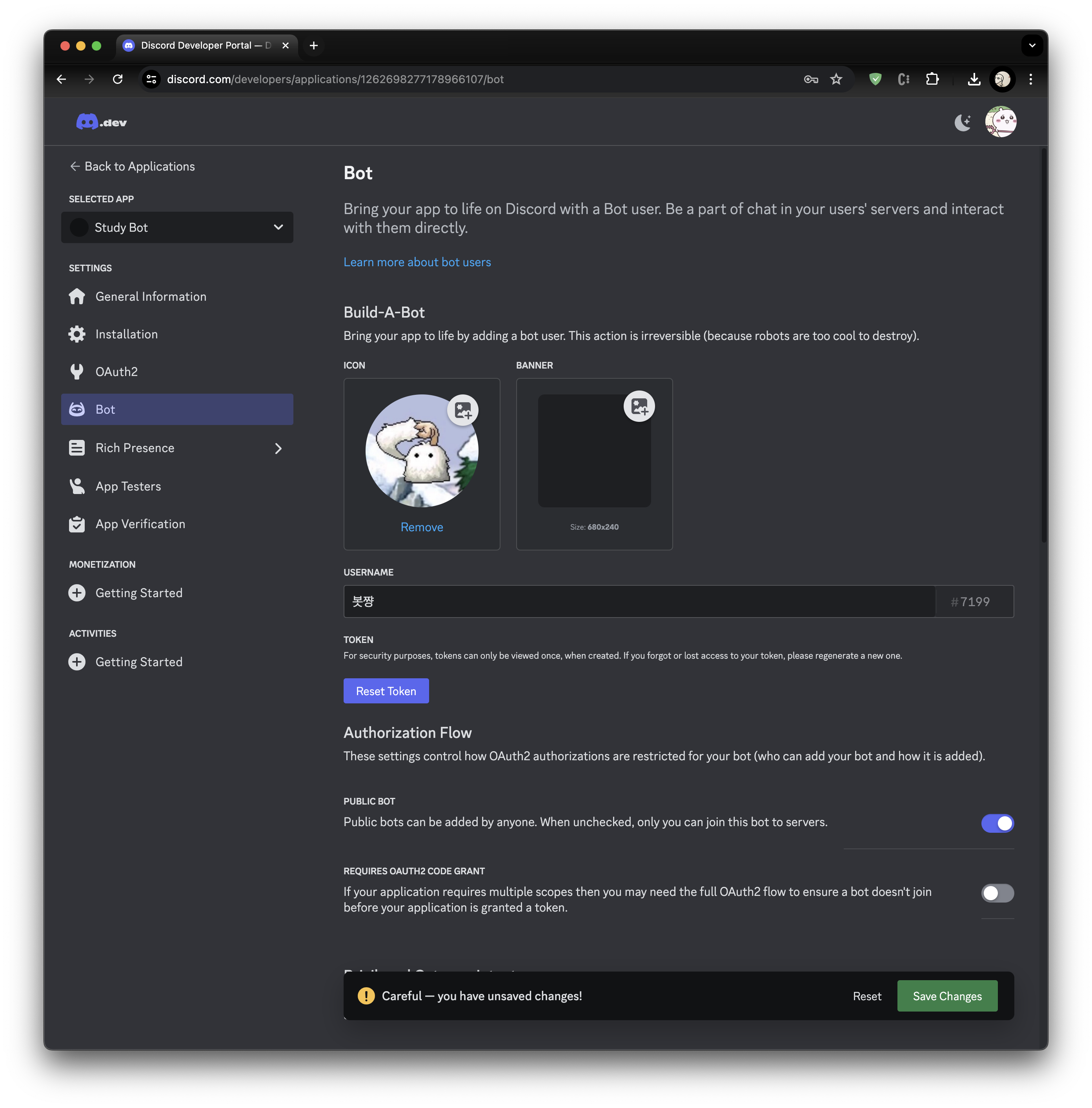Open Installation settings page
The height and width of the screenshot is (1108, 1092).
(x=177, y=334)
